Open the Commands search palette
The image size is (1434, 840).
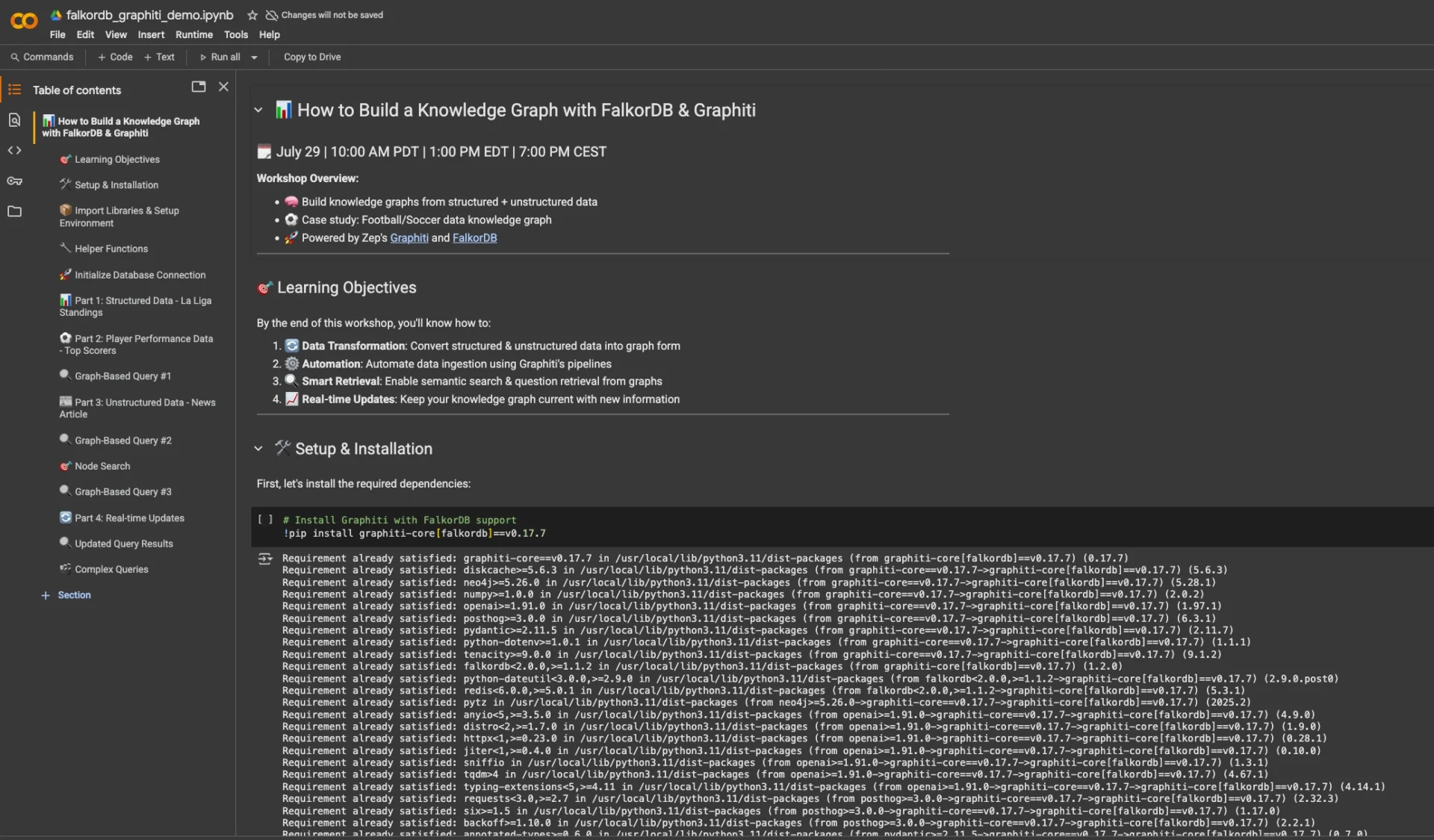point(42,57)
